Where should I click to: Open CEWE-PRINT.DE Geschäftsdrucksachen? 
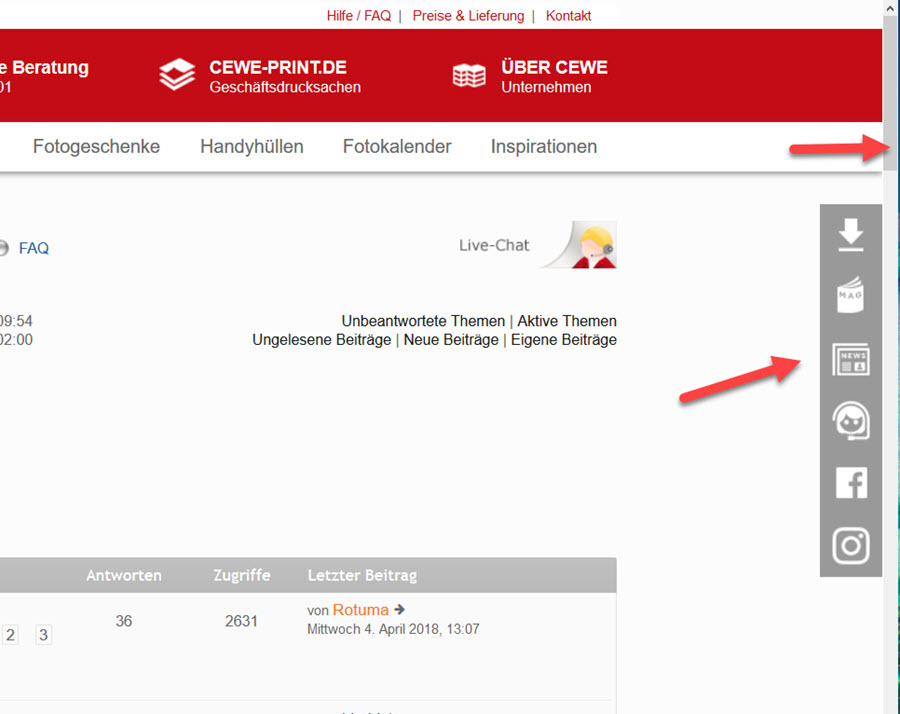pos(285,76)
